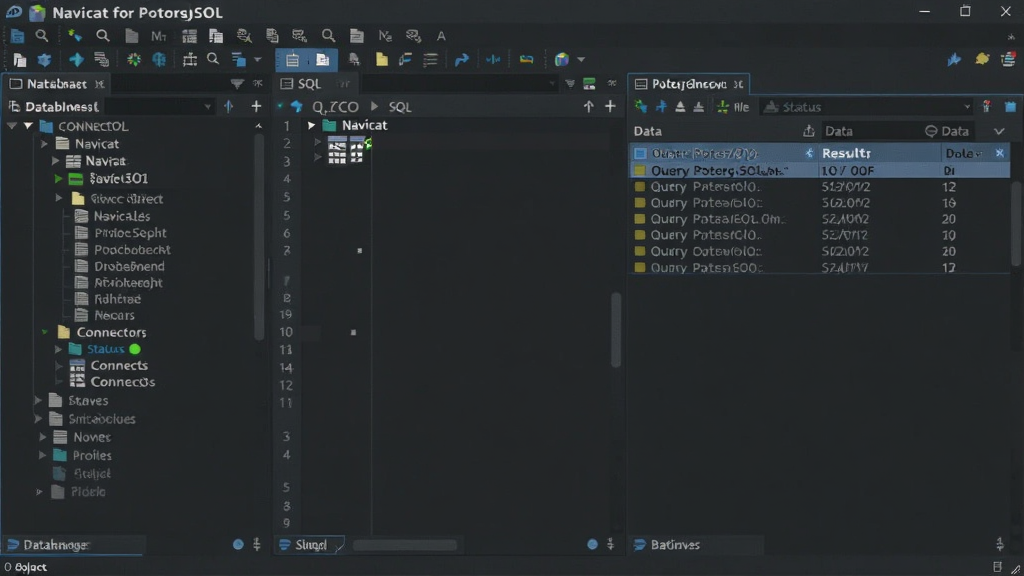Click the structure diagram toolbar icon

click(x=189, y=60)
